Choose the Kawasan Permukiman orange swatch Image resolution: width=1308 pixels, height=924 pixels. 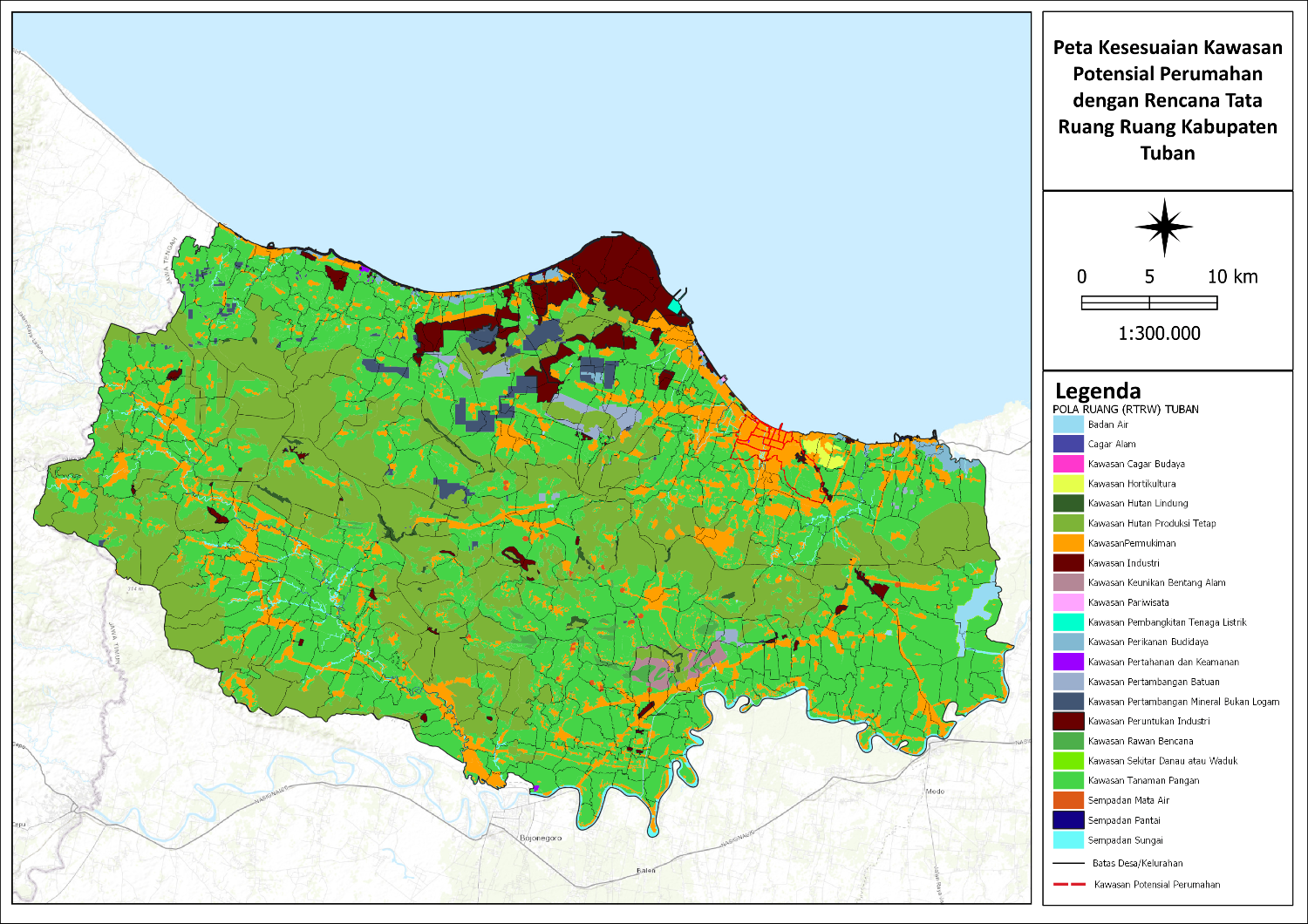coord(1068,543)
